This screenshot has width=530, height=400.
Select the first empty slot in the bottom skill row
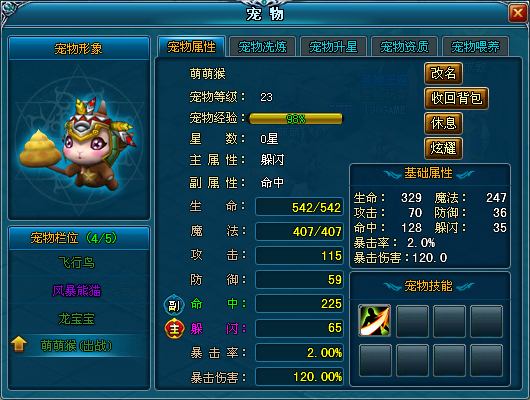tap(375, 360)
